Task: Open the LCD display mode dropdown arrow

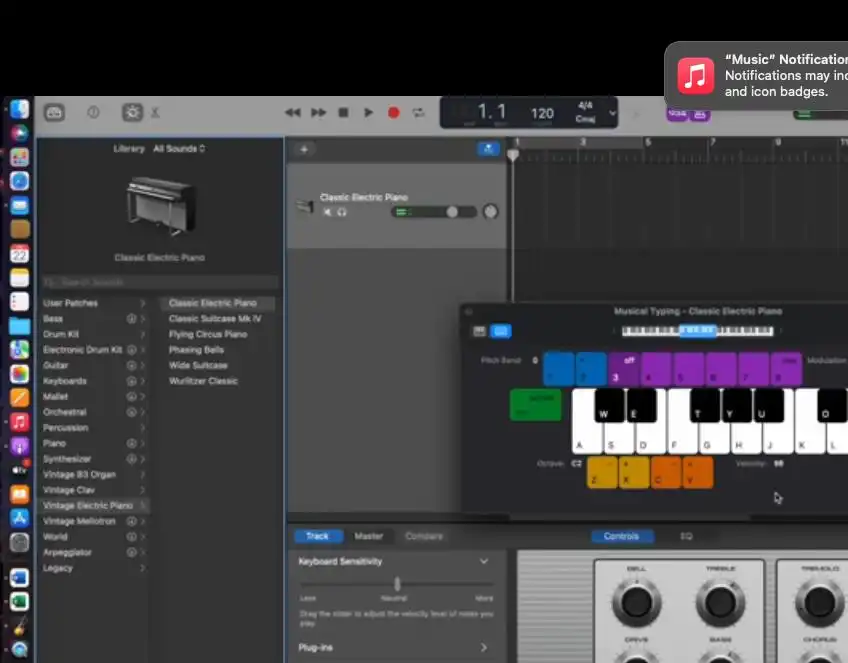Action: (612, 113)
